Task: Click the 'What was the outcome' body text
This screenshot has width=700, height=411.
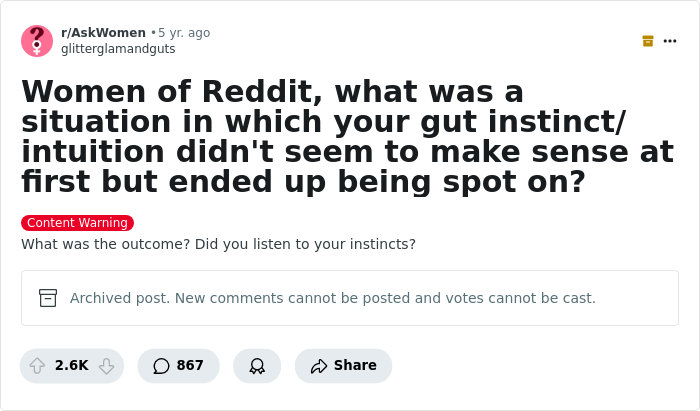Action: tap(218, 244)
